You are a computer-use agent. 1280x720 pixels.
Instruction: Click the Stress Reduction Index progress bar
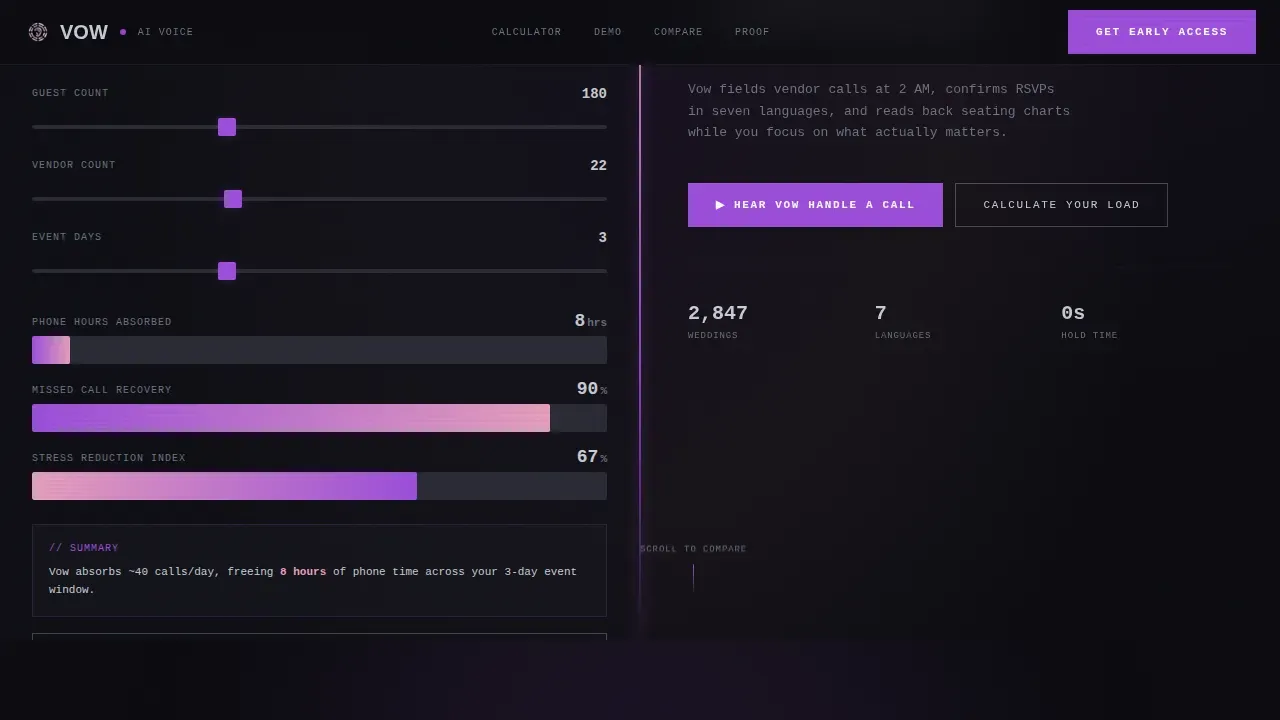tap(319, 486)
